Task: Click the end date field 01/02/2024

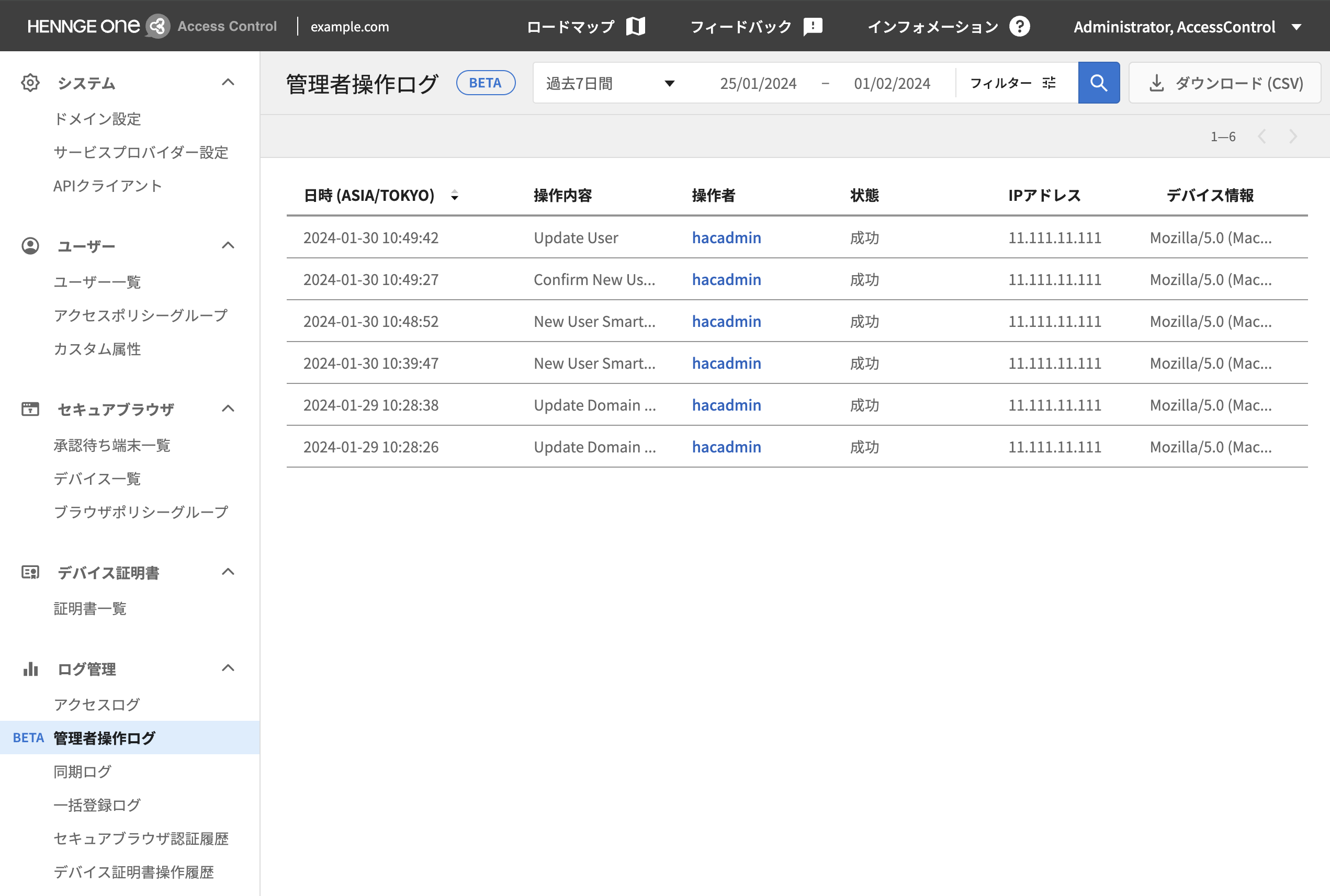Action: point(892,84)
